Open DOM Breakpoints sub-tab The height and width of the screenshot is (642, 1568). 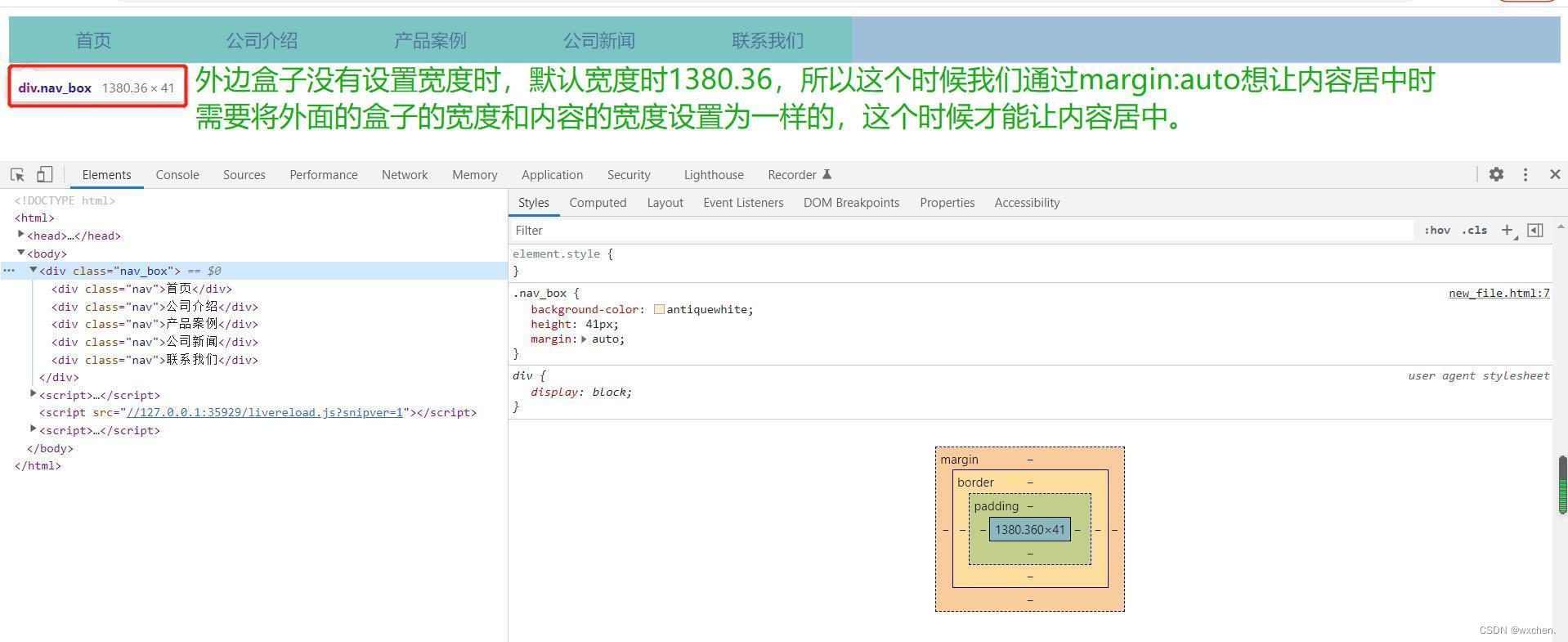[x=851, y=203]
